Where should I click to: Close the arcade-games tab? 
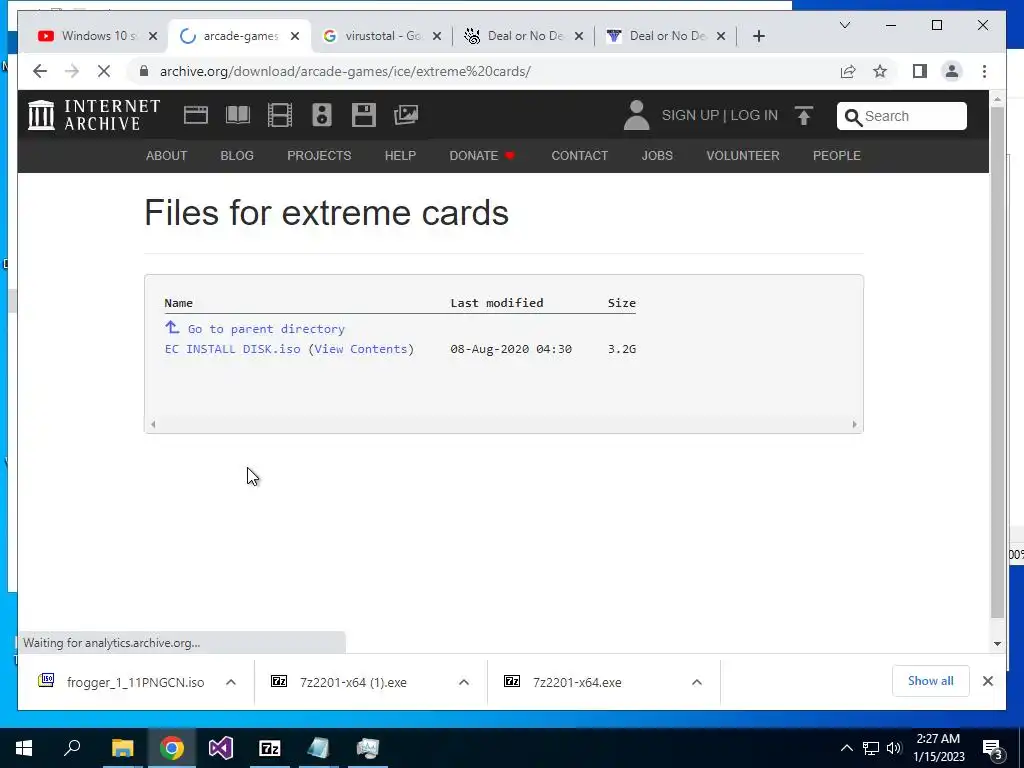295,36
